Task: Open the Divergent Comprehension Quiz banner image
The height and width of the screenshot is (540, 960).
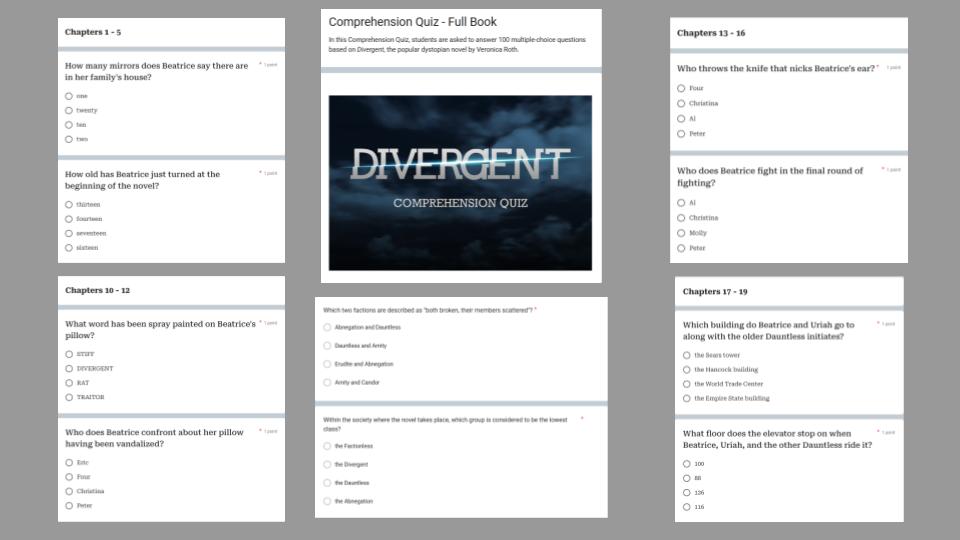Action: click(x=460, y=183)
